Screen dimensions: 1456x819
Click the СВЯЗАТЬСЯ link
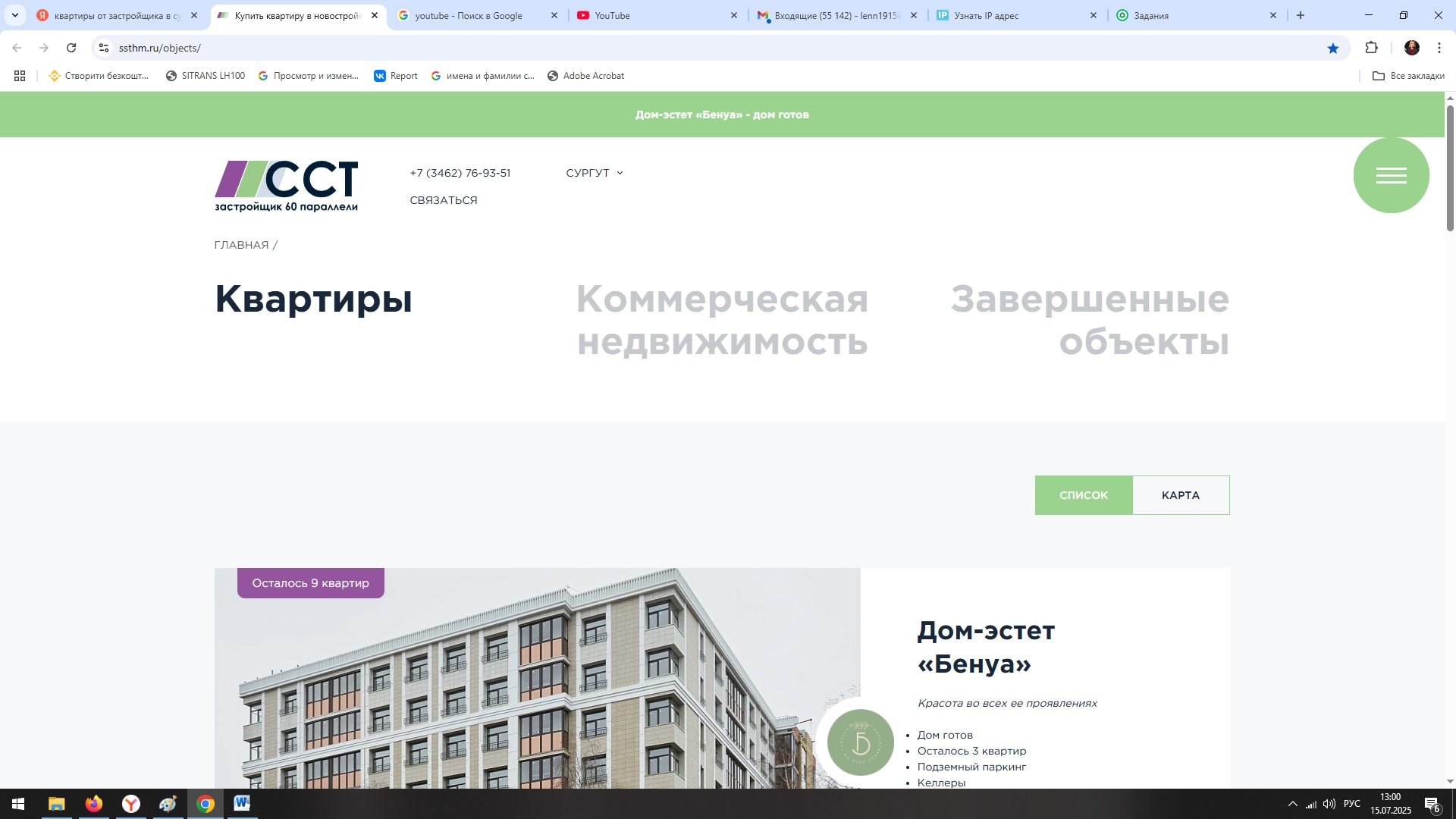pyautogui.click(x=444, y=200)
